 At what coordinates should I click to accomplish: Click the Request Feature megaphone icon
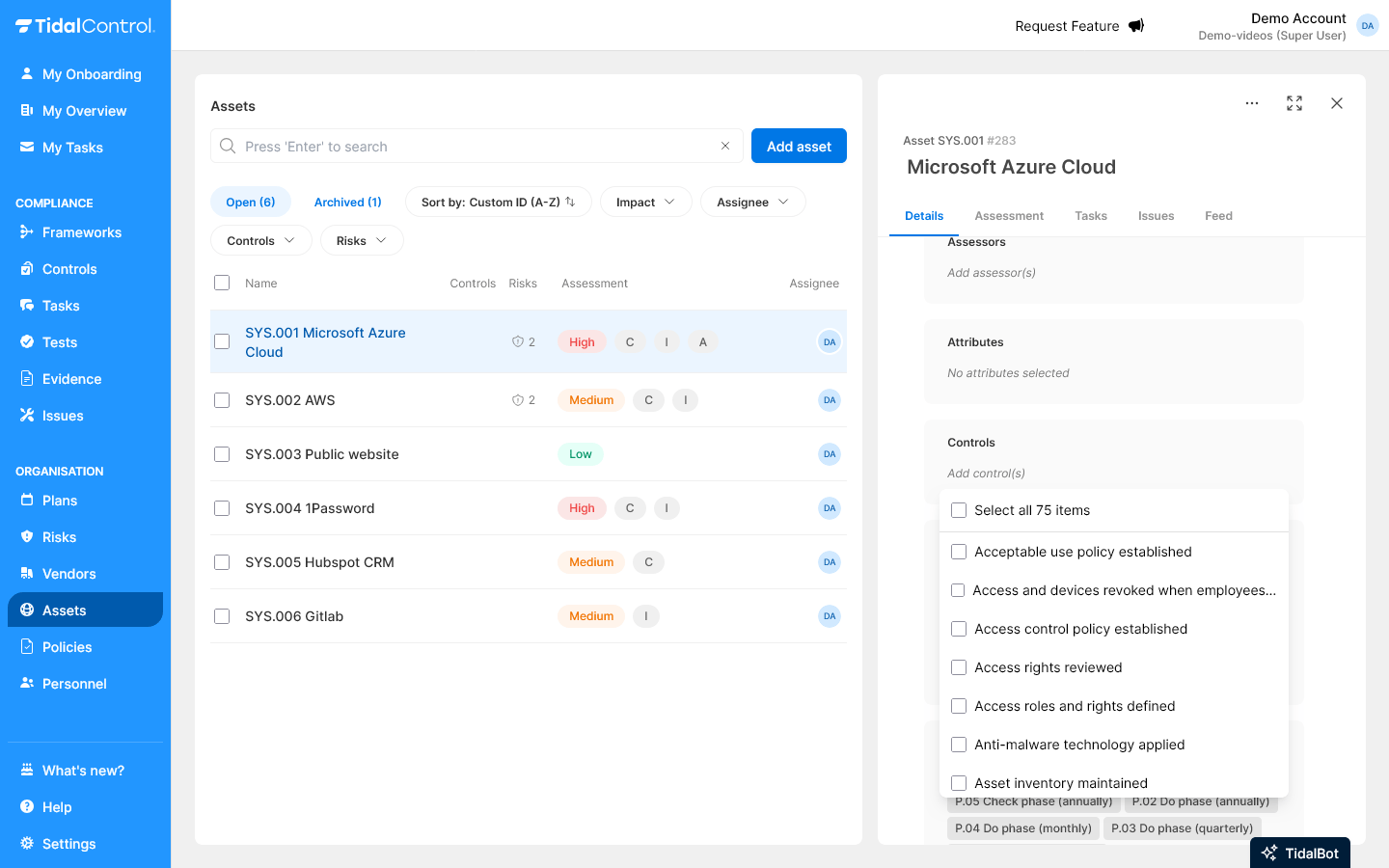pyautogui.click(x=1136, y=26)
